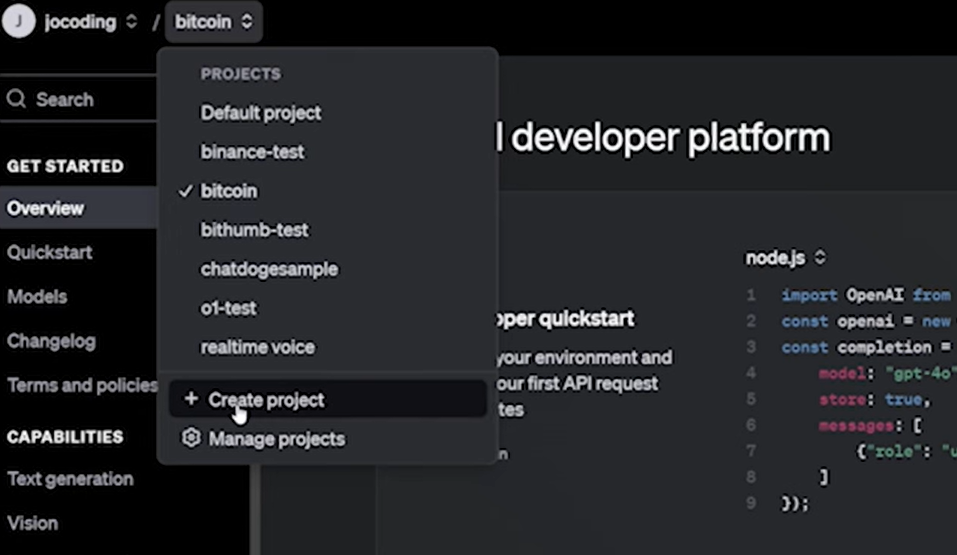
Task: Open the Vision capability page
Action: (x=32, y=523)
